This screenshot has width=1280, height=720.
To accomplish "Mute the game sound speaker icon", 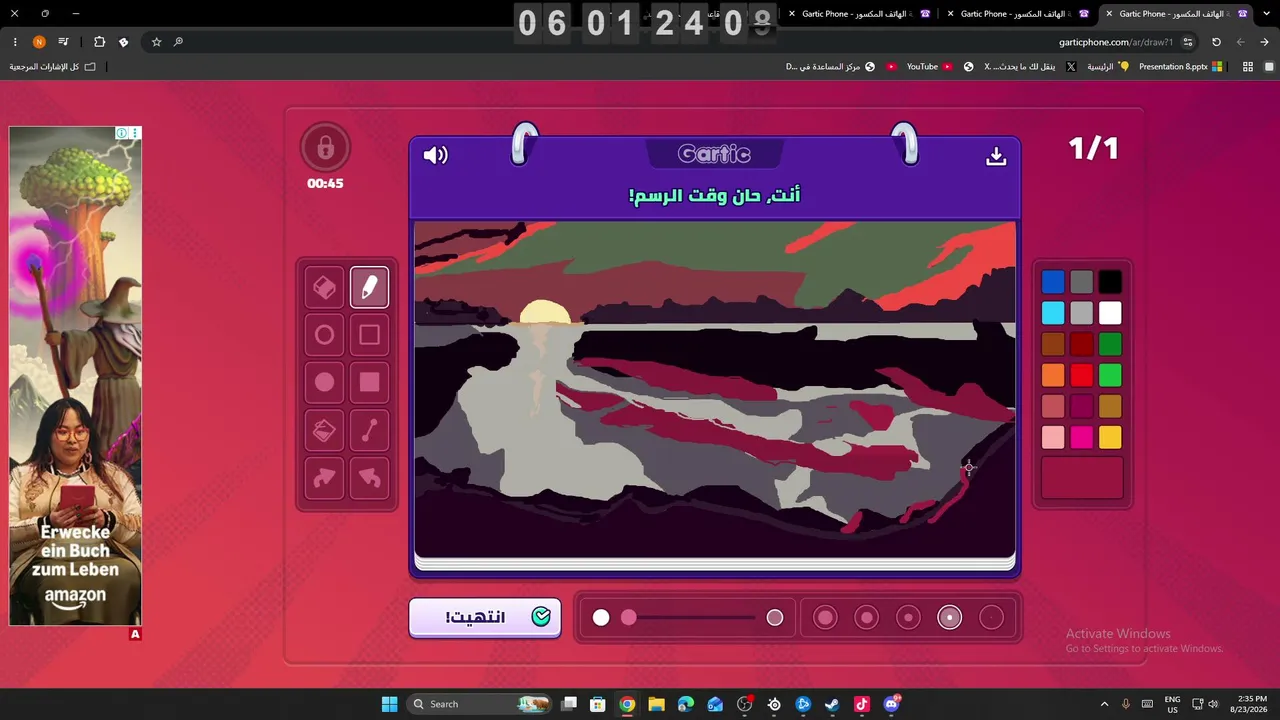I will click(435, 155).
